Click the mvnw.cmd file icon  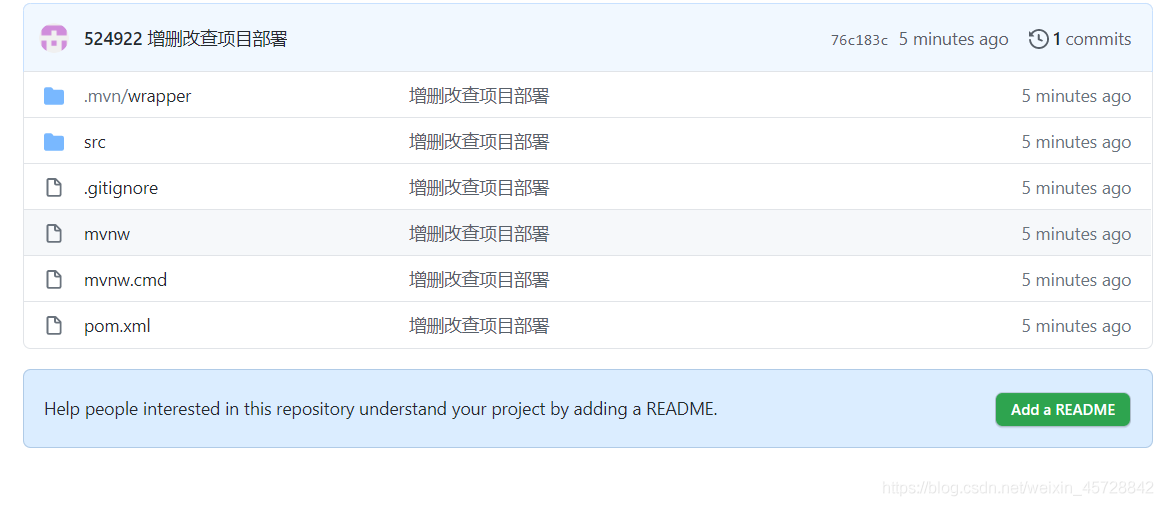[54, 280]
